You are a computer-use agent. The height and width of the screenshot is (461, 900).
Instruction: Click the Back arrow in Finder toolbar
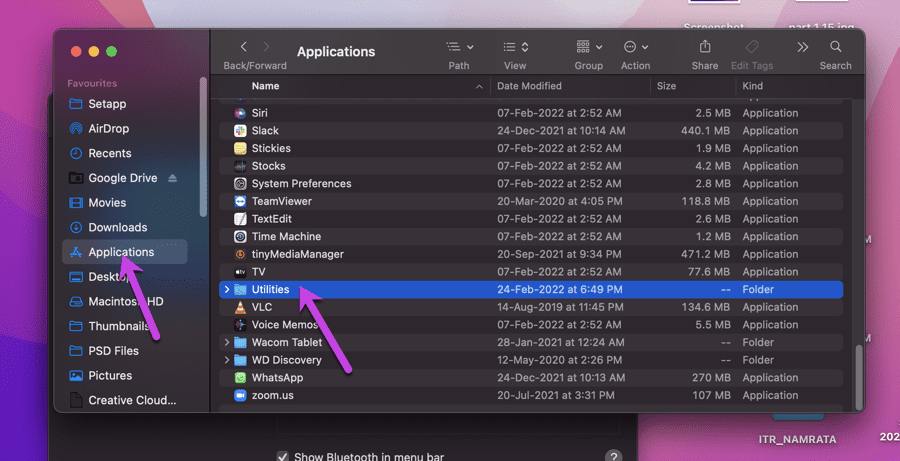[x=244, y=47]
